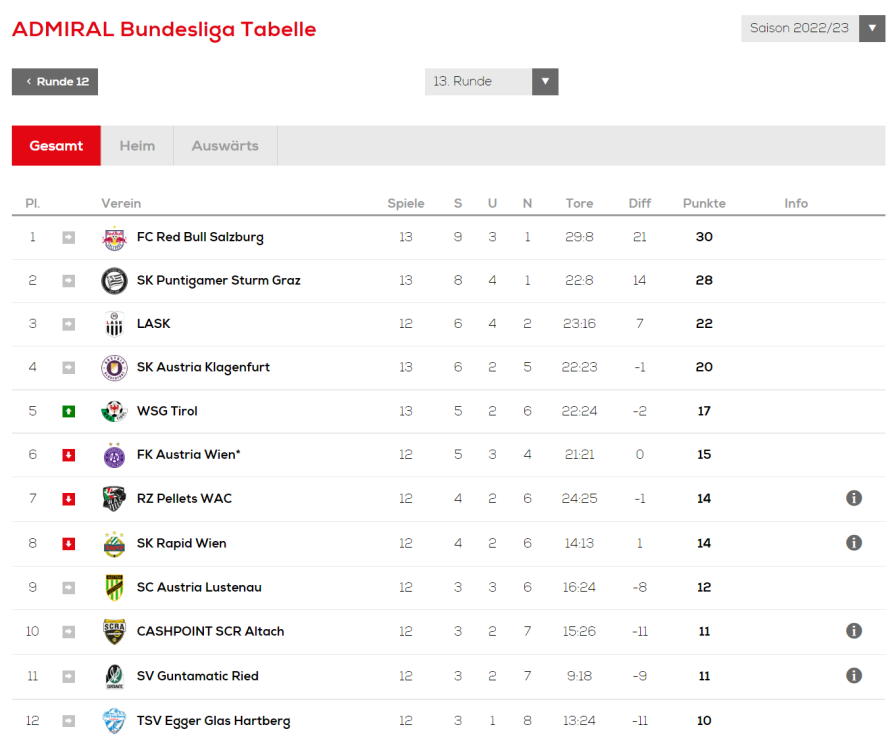Go back to Runde 12
896x750 pixels.
(x=55, y=82)
